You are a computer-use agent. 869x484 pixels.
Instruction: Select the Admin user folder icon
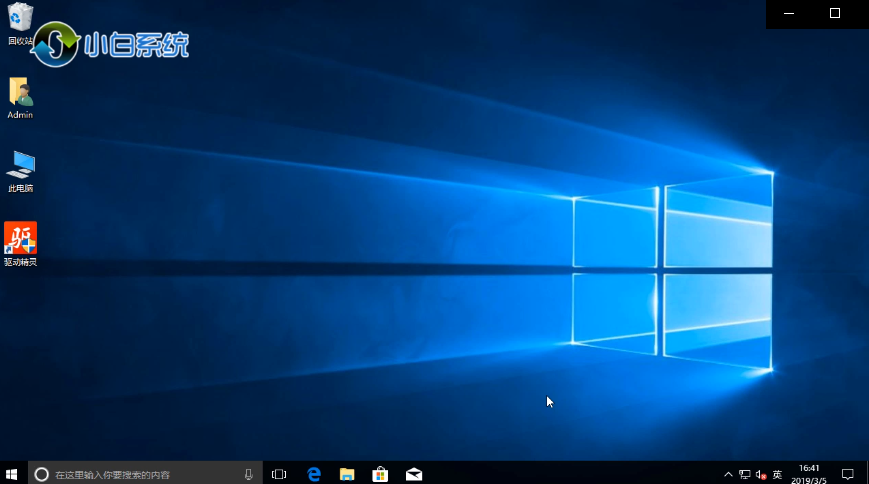tap(20, 93)
